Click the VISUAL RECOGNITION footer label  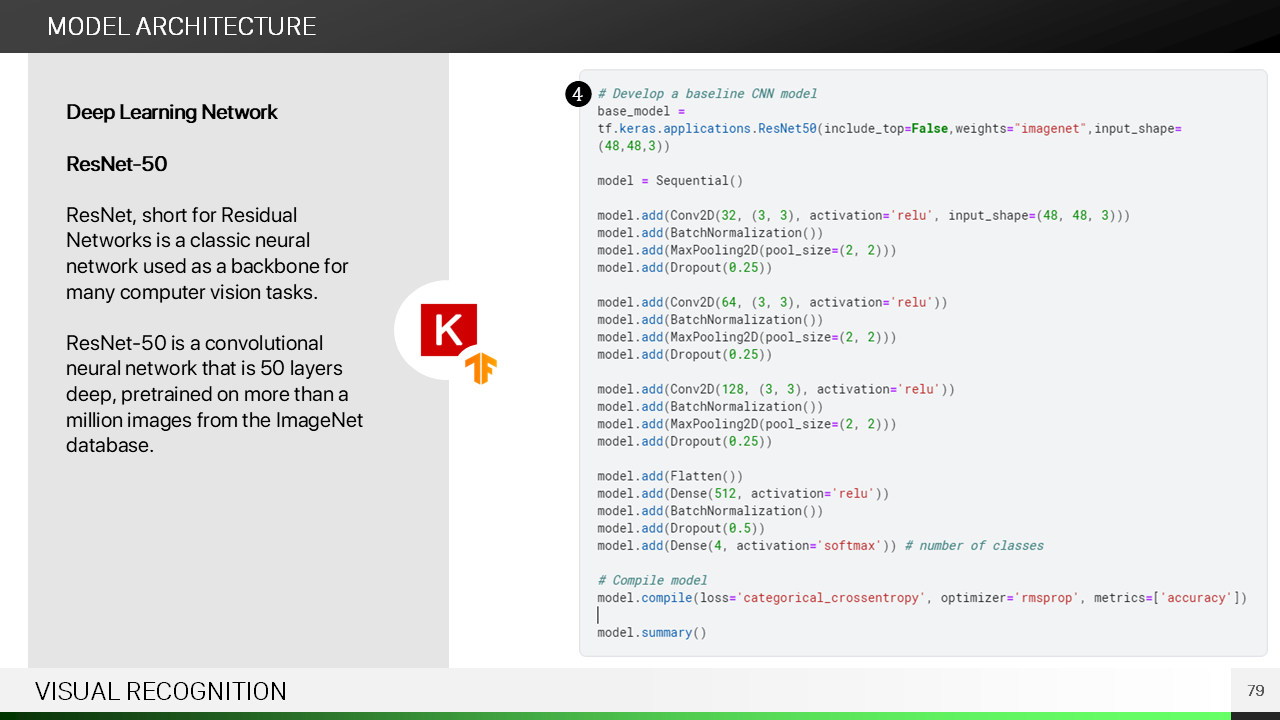(x=161, y=691)
